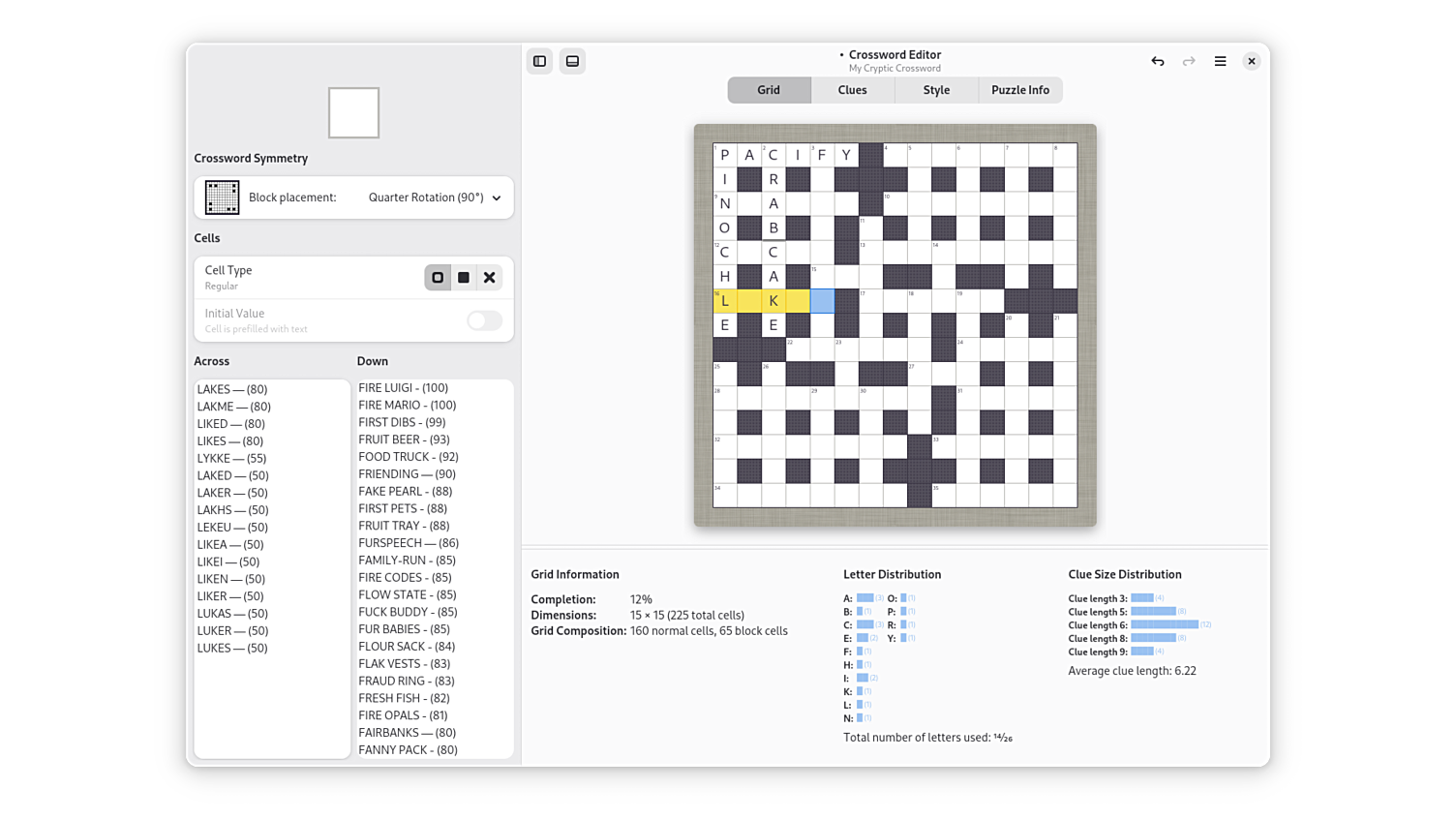The height and width of the screenshot is (819, 1456).
Task: Click the symmetry pattern grid icon
Action: [222, 197]
